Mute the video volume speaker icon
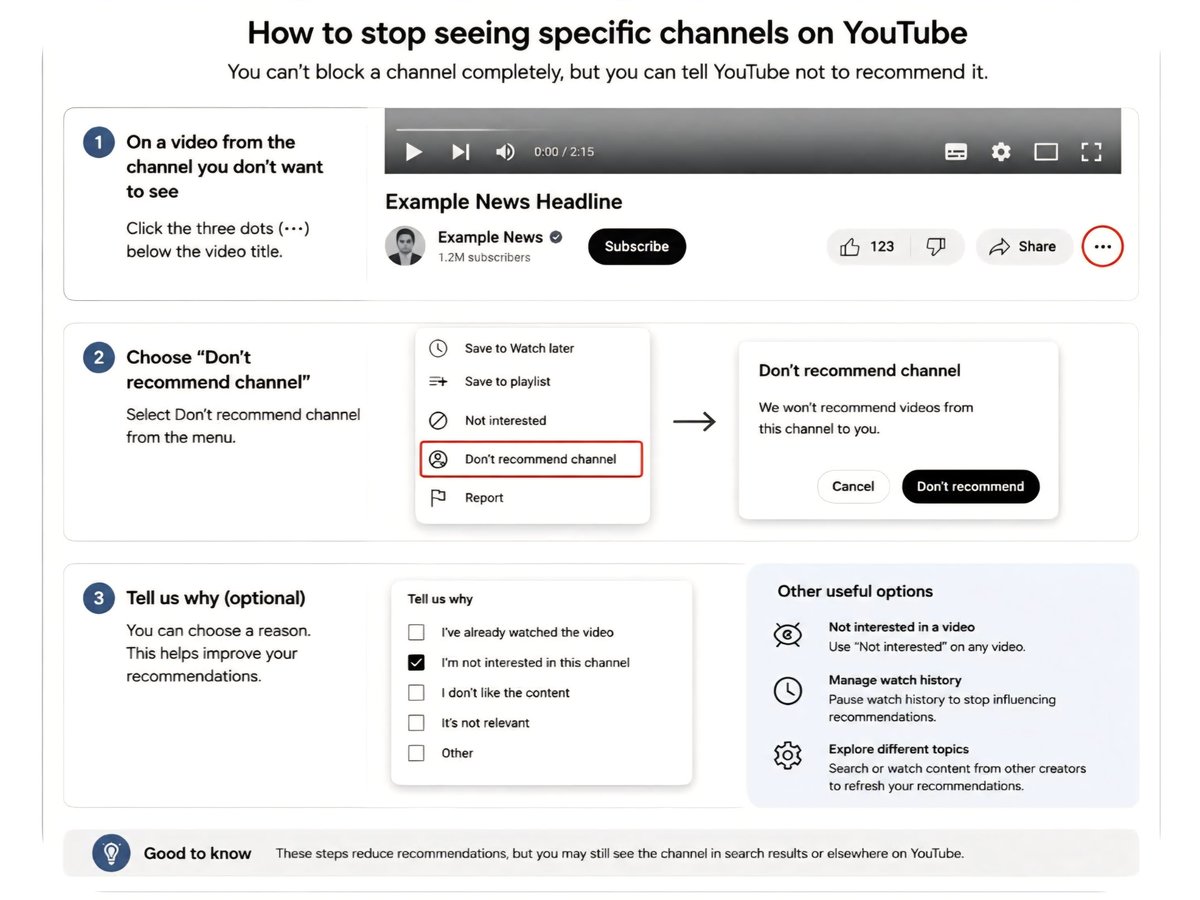The image size is (1200, 900). coord(505,152)
